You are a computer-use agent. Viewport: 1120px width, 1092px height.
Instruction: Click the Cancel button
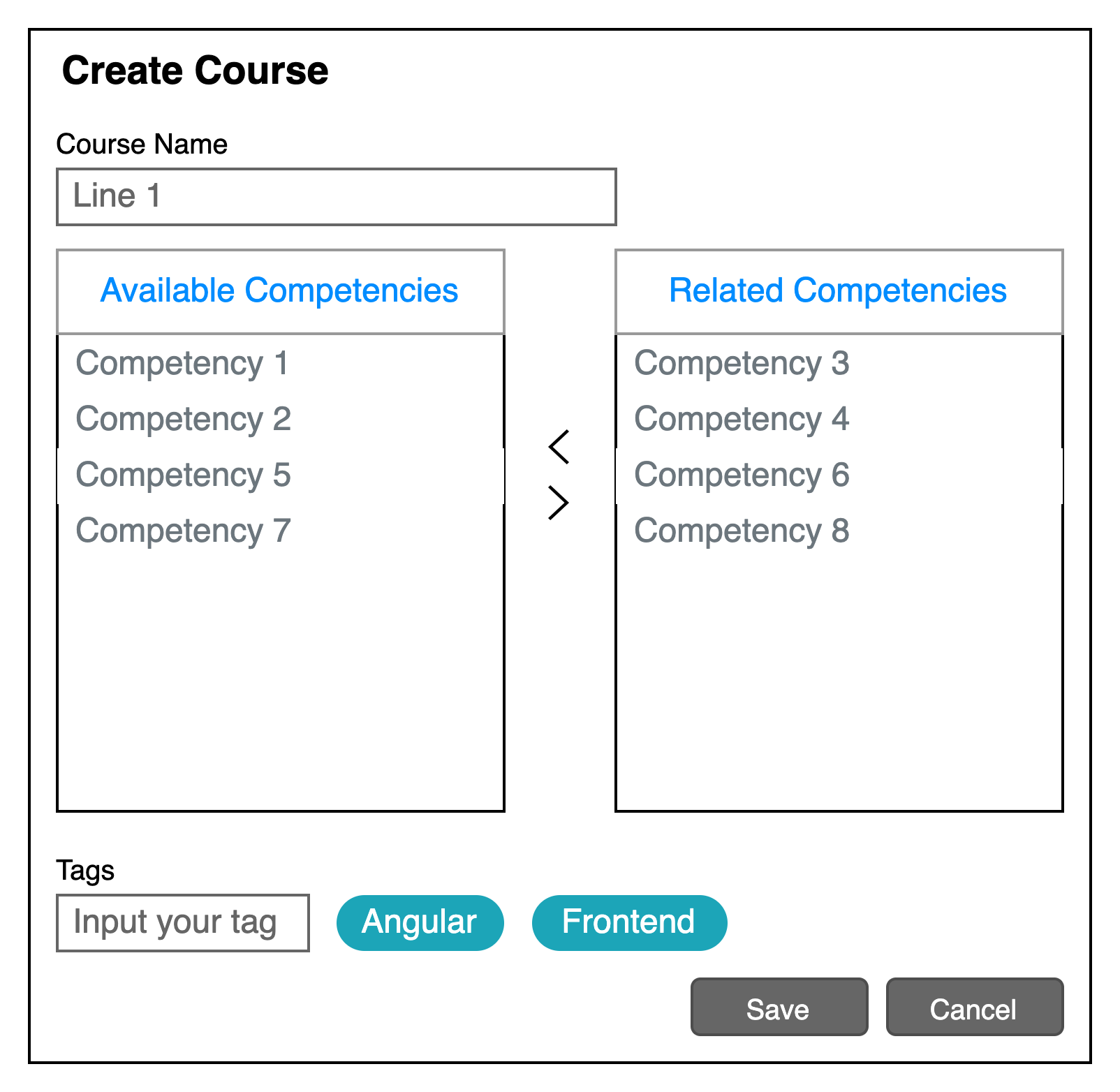point(975,1008)
